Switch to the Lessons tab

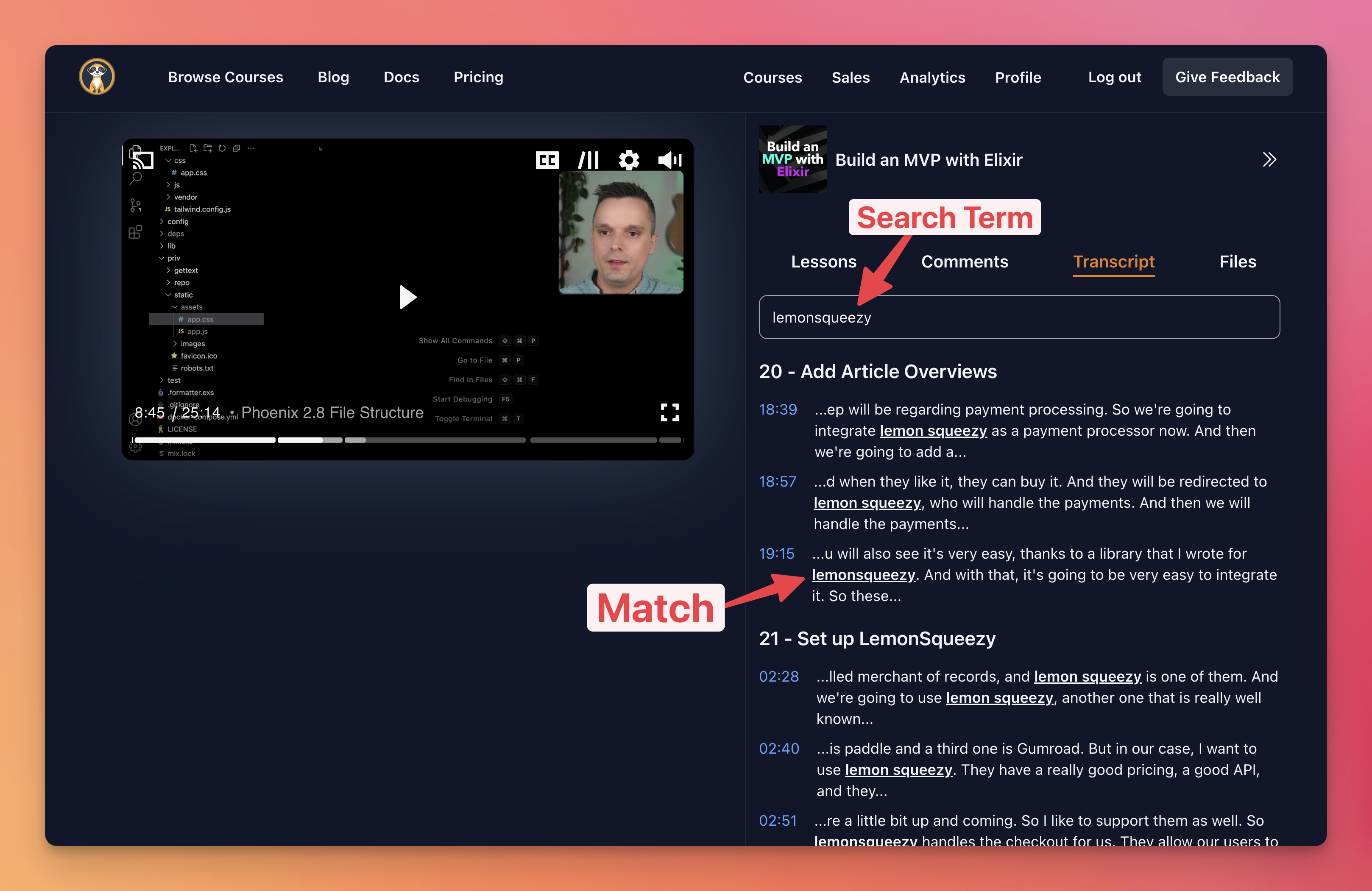(823, 262)
